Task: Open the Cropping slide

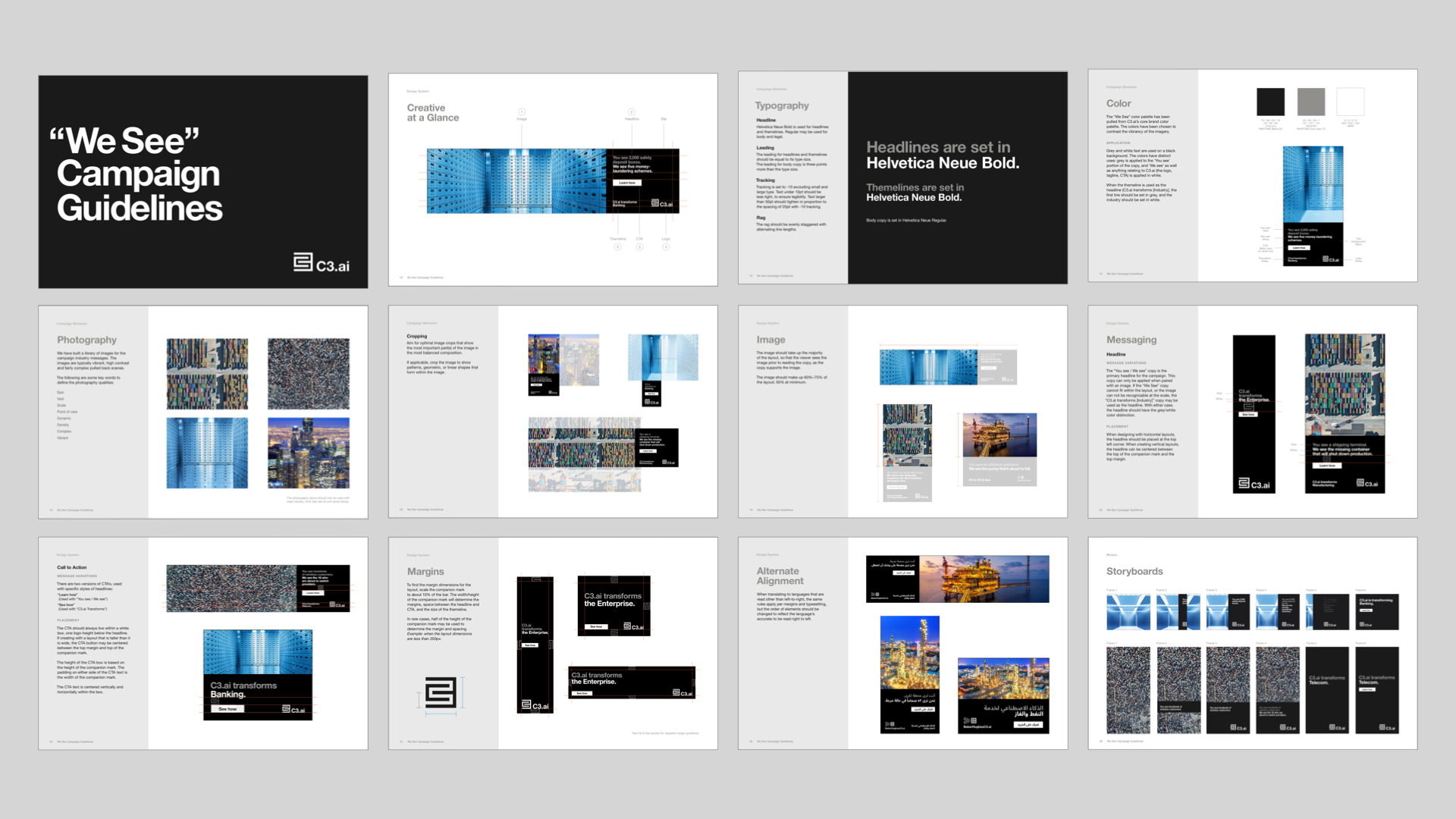Action: 553,412
